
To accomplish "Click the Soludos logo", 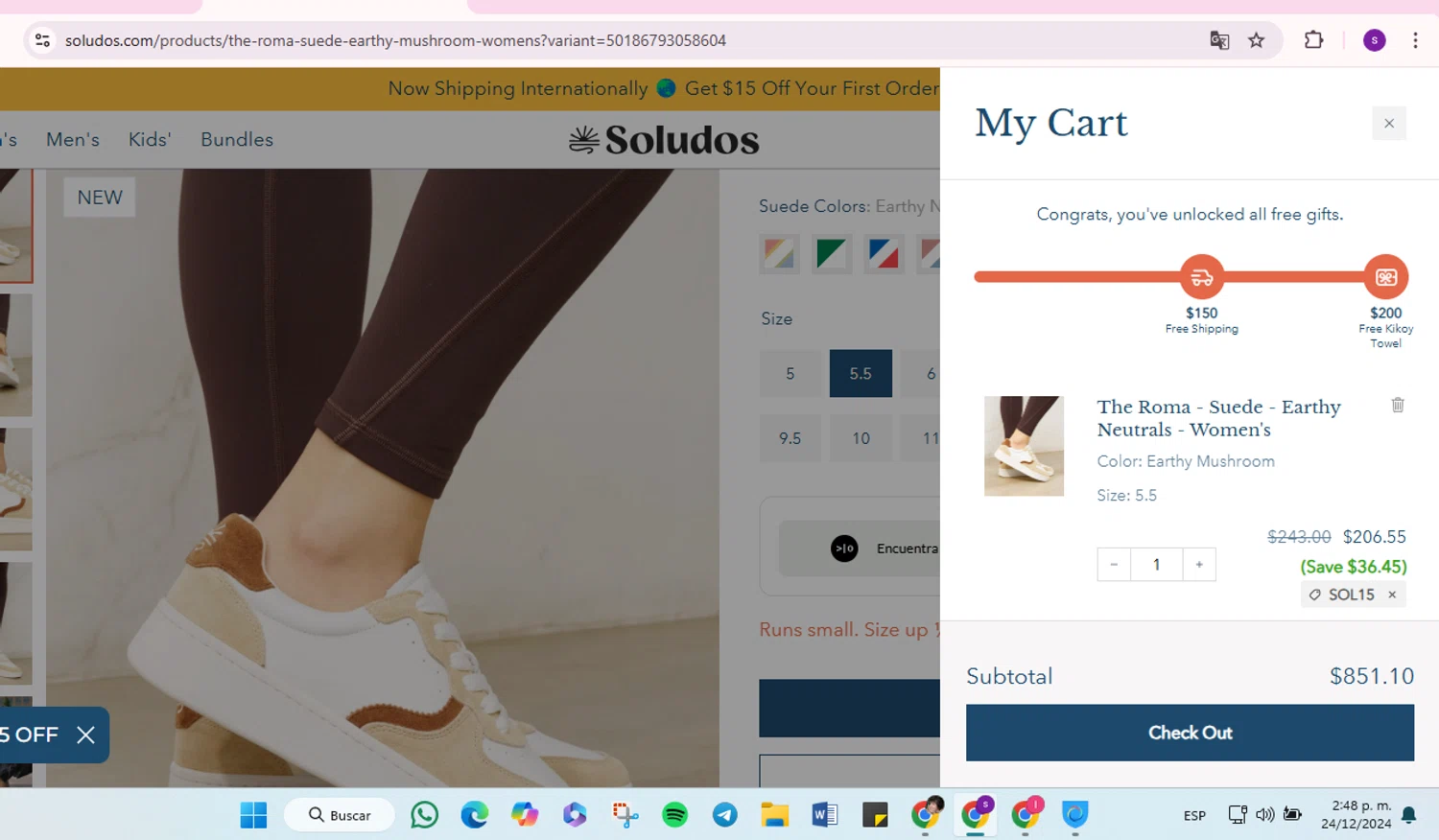I will 664,140.
